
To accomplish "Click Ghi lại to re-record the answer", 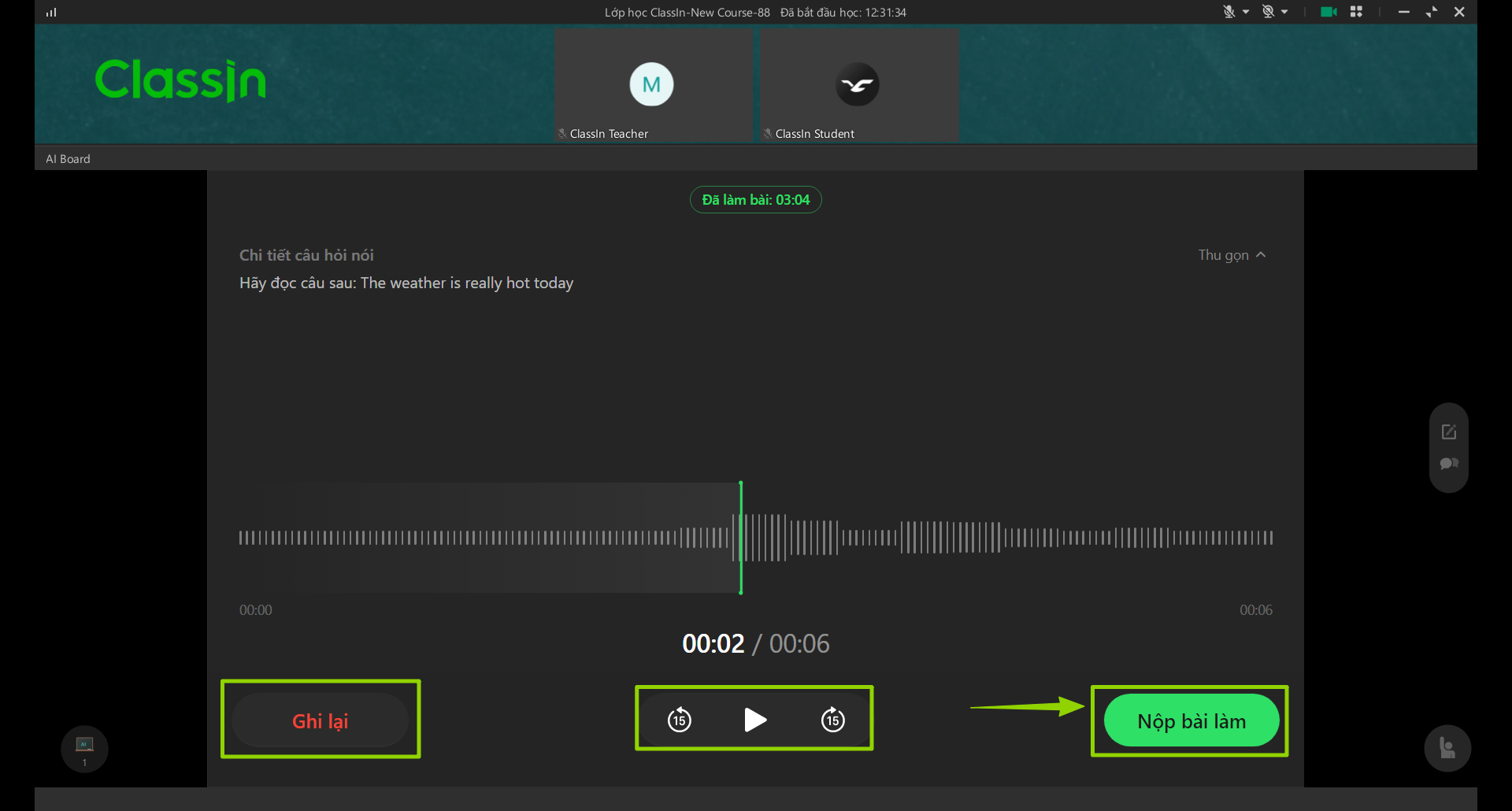I will 320,720.
